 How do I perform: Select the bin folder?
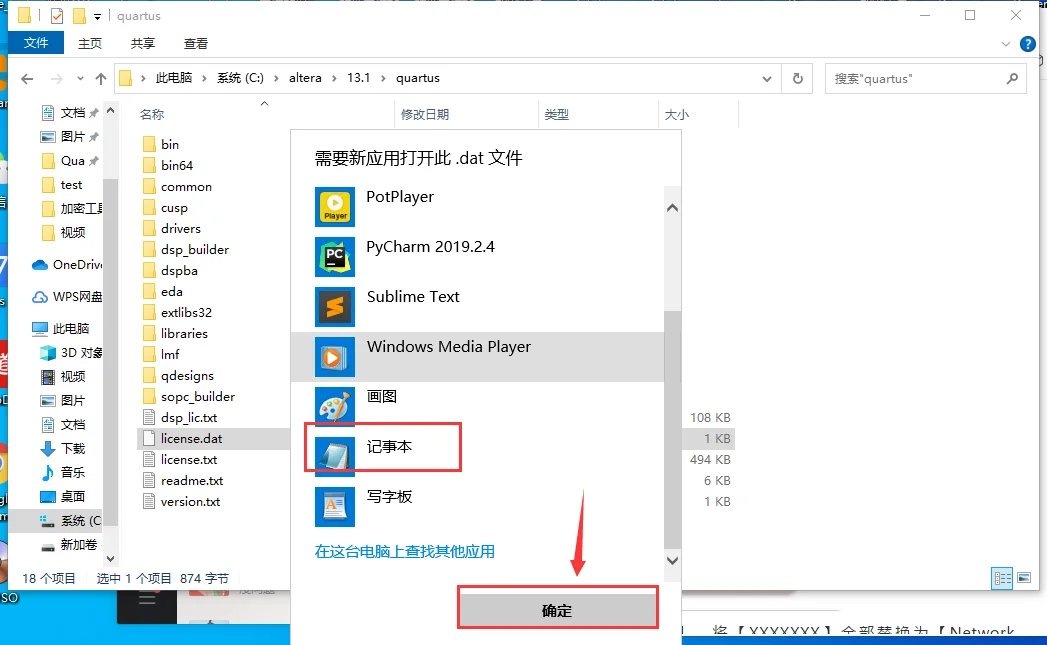[x=161, y=144]
